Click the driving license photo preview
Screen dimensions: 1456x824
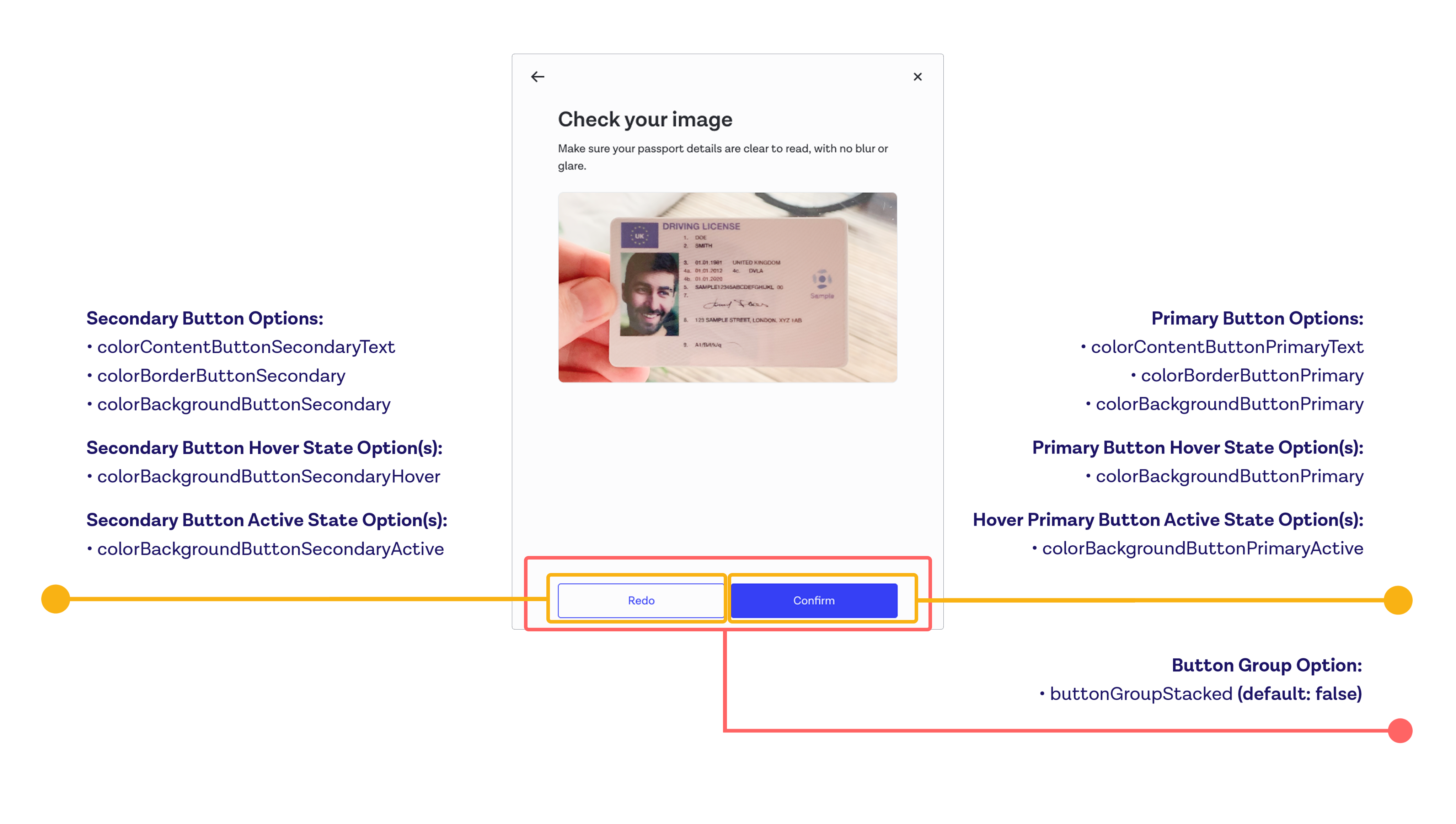[727, 288]
